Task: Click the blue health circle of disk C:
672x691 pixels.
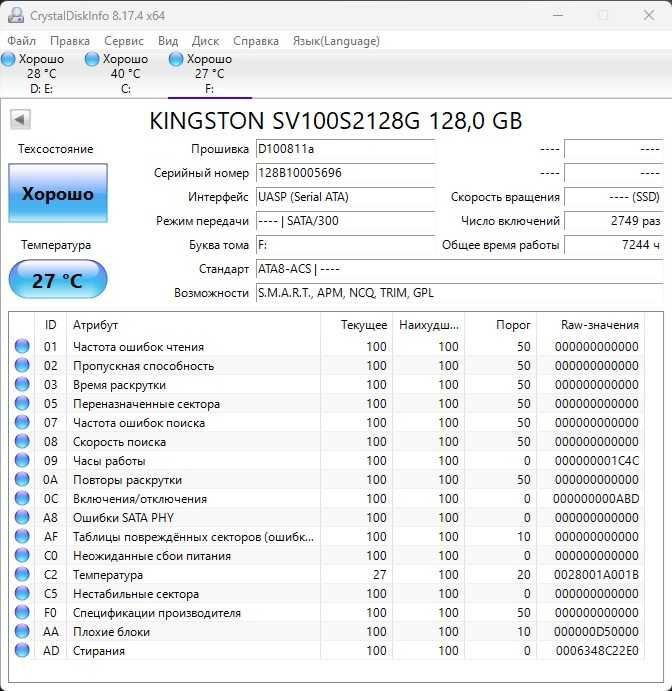Action: point(92,59)
